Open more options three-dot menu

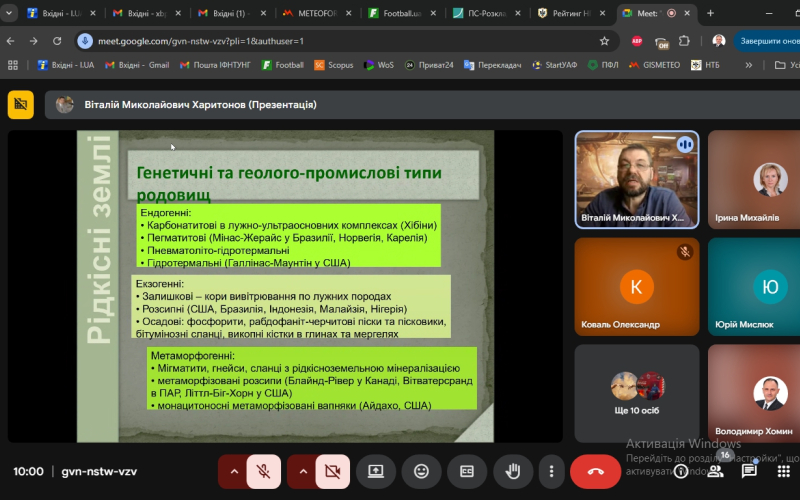point(551,471)
